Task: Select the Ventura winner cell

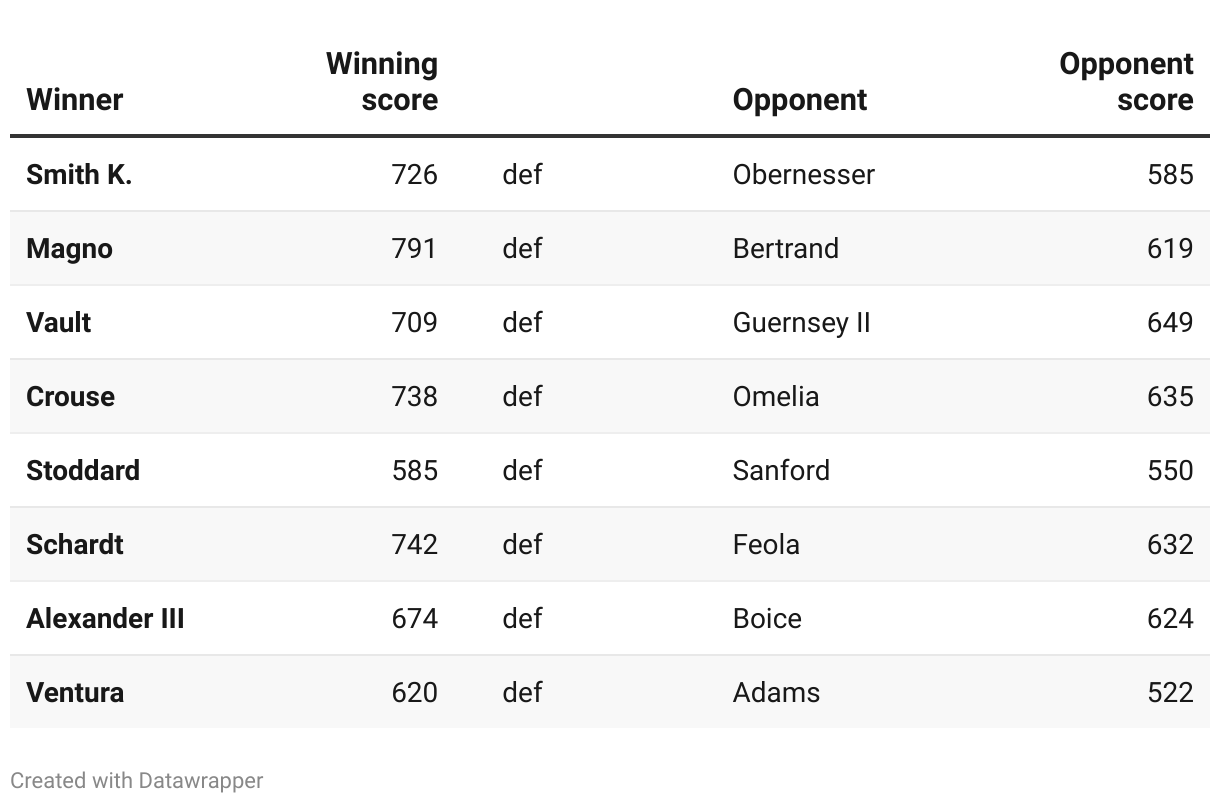Action: (x=75, y=693)
